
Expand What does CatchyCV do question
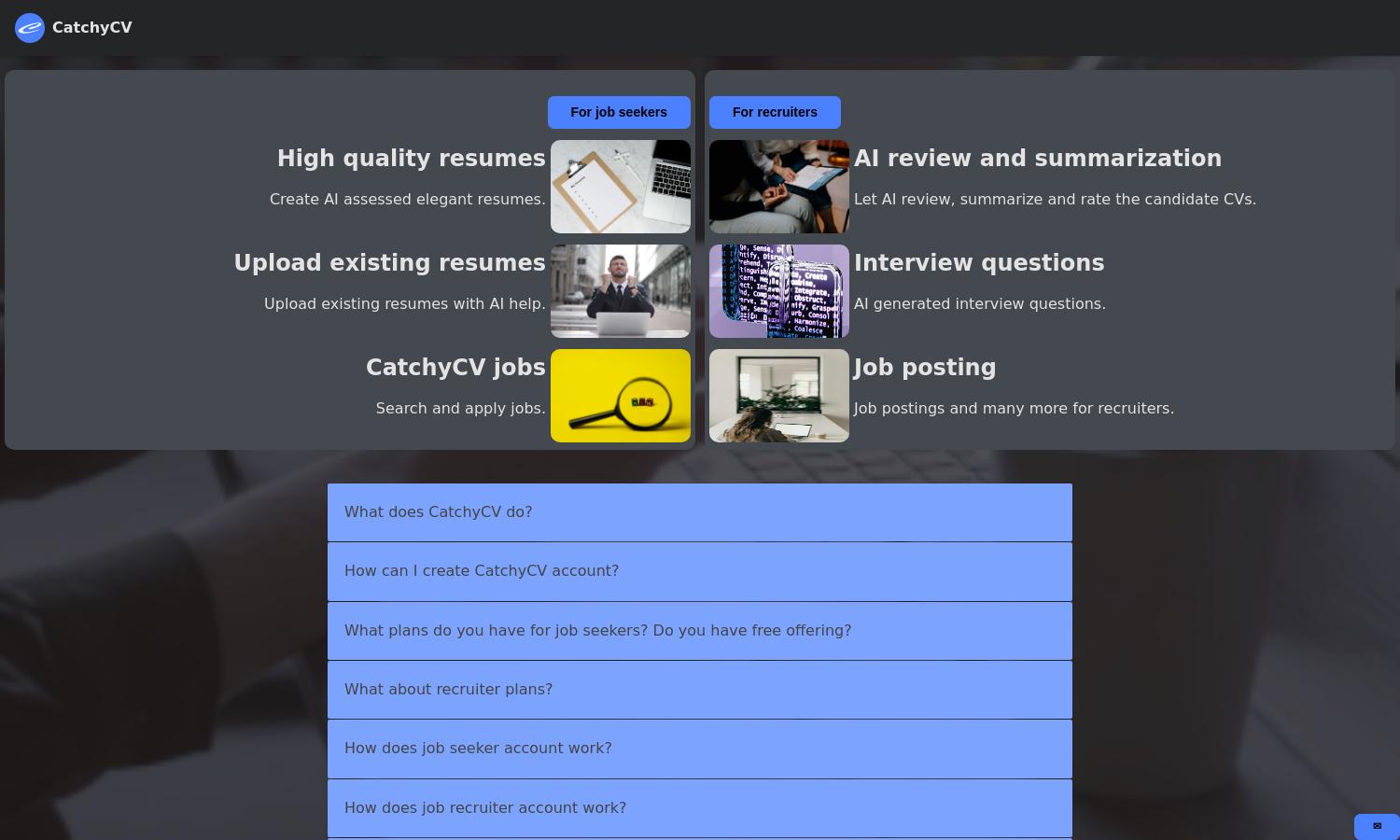700,512
